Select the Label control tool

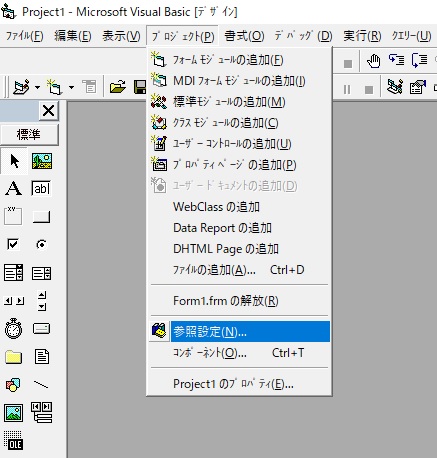14,189
